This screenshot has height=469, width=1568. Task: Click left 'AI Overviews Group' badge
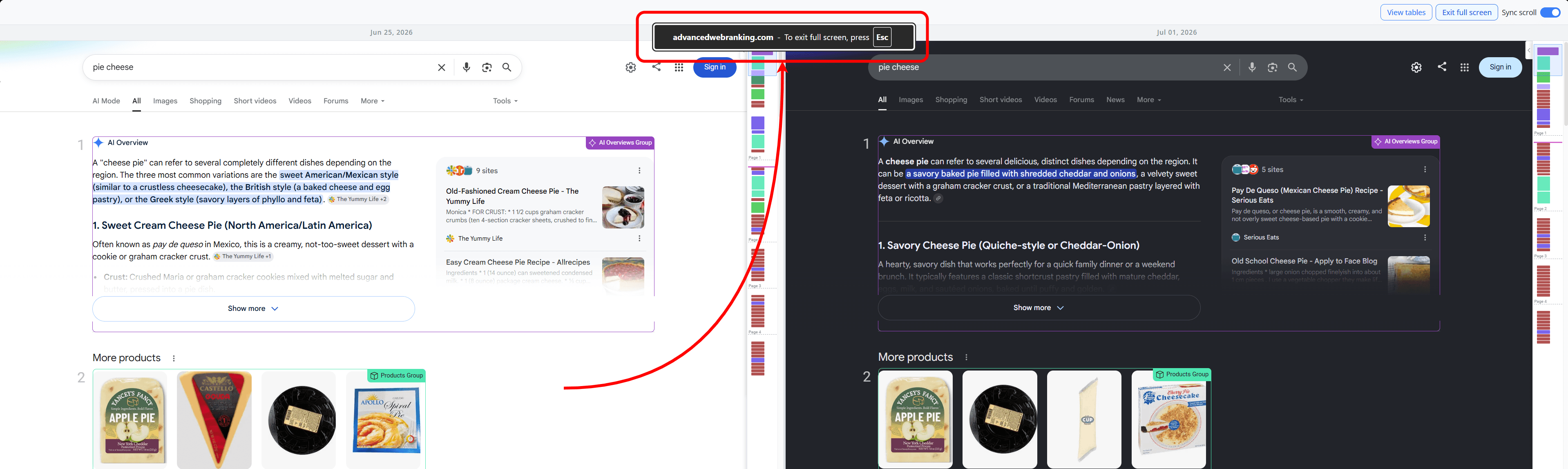620,143
